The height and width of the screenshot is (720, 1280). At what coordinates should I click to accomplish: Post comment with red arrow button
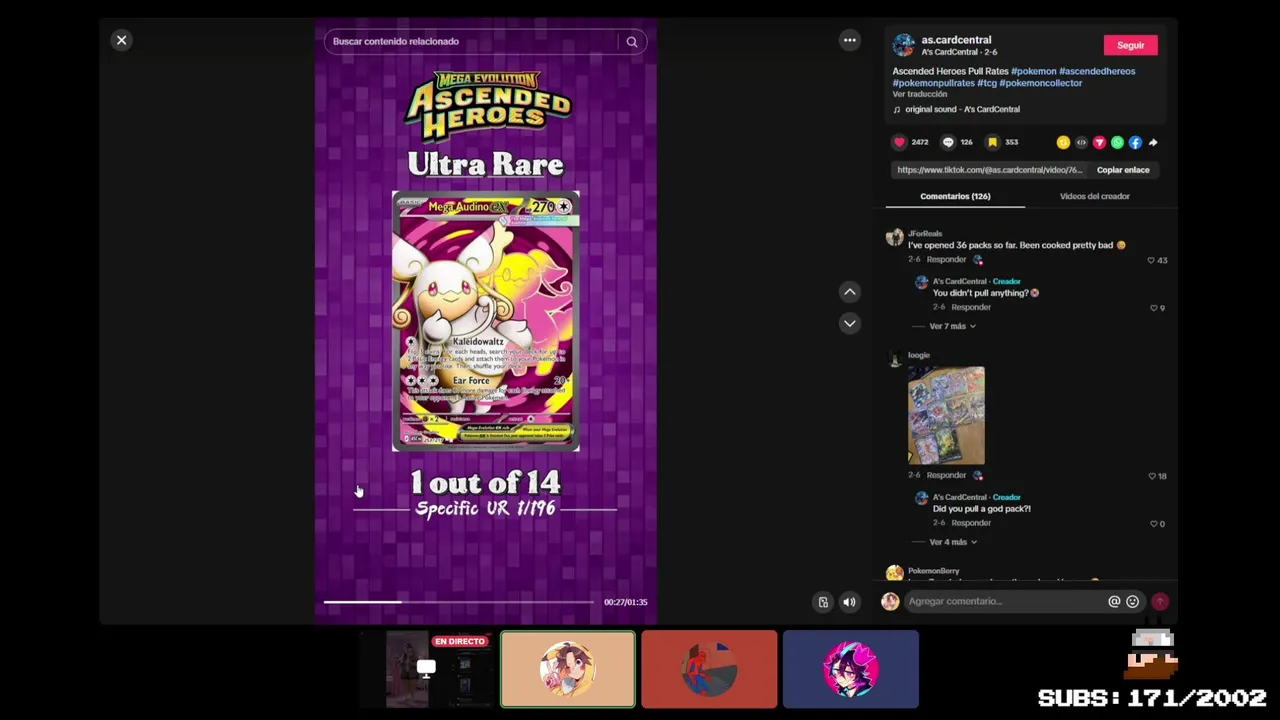[1160, 601]
